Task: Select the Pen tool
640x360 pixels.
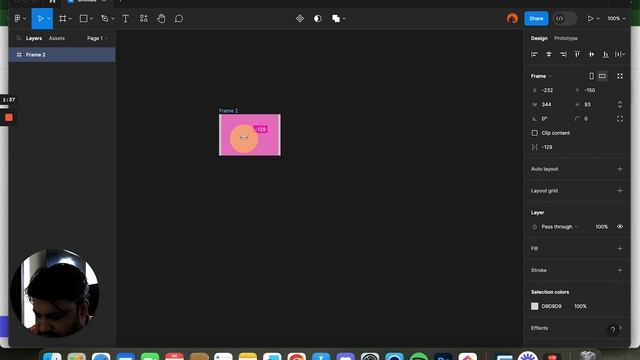Action: pyautogui.click(x=105, y=18)
